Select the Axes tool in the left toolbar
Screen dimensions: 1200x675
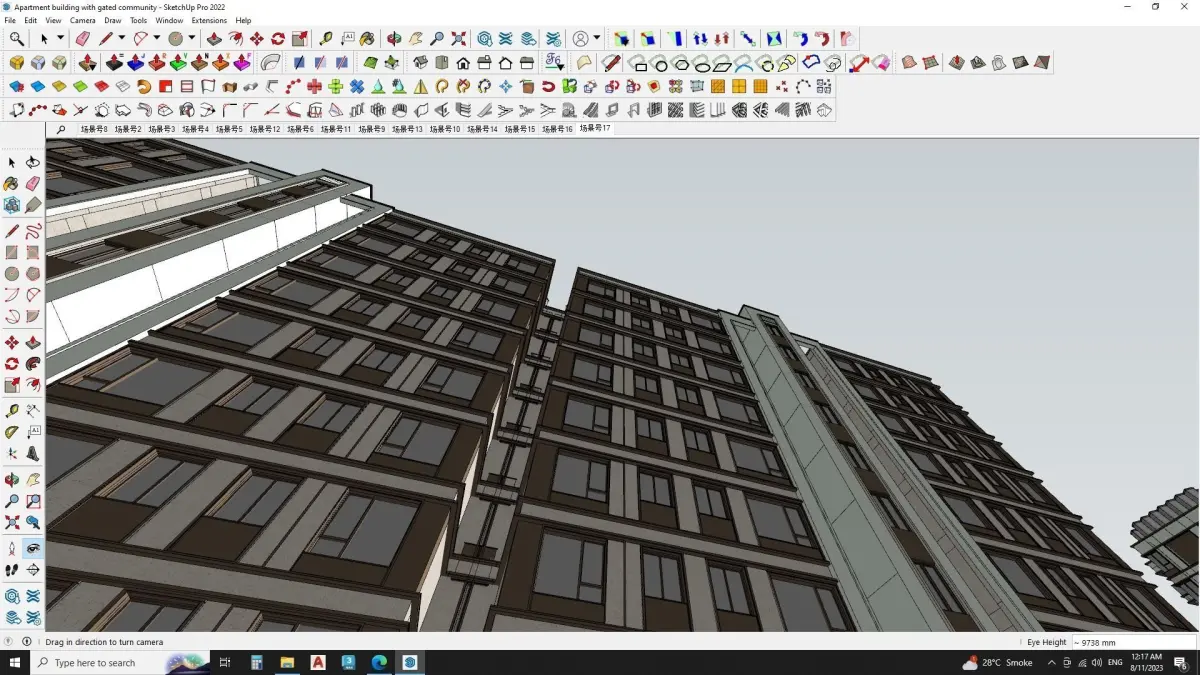12,453
